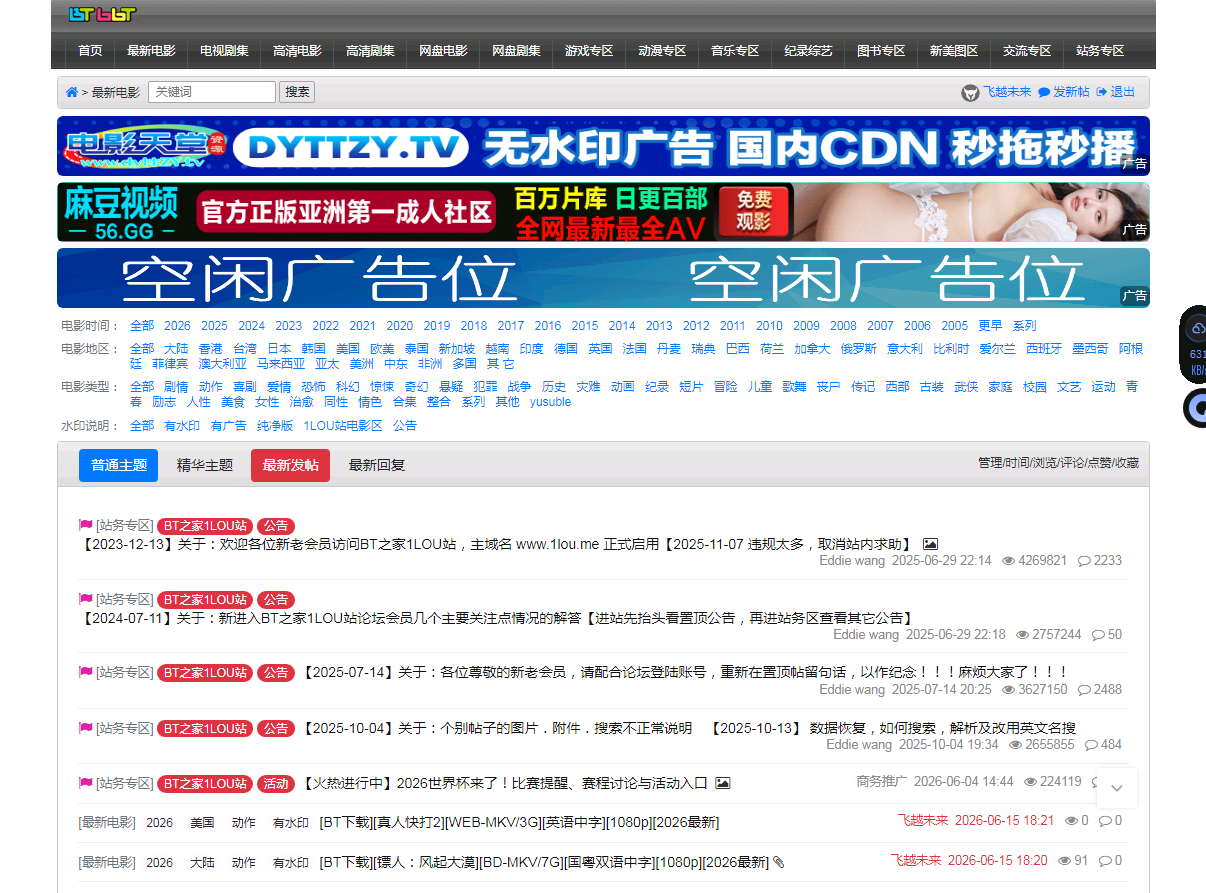
Task: Click the image icon after 2026世界杯 thread title
Action: tap(723, 783)
